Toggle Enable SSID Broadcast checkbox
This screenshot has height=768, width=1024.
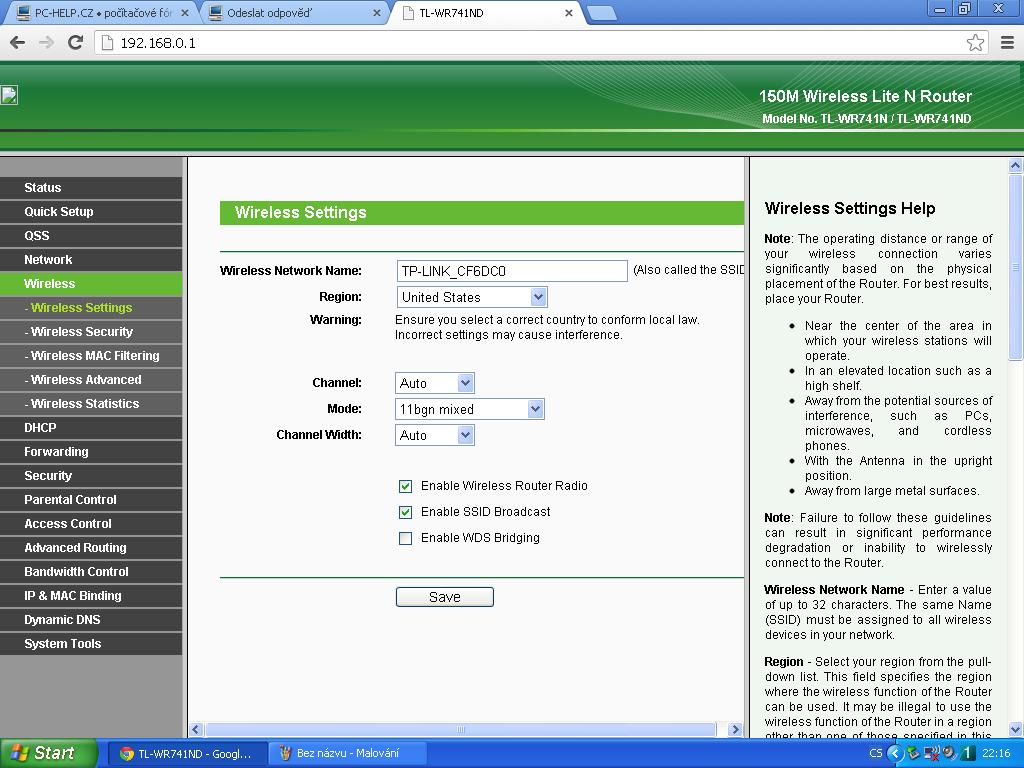point(405,512)
